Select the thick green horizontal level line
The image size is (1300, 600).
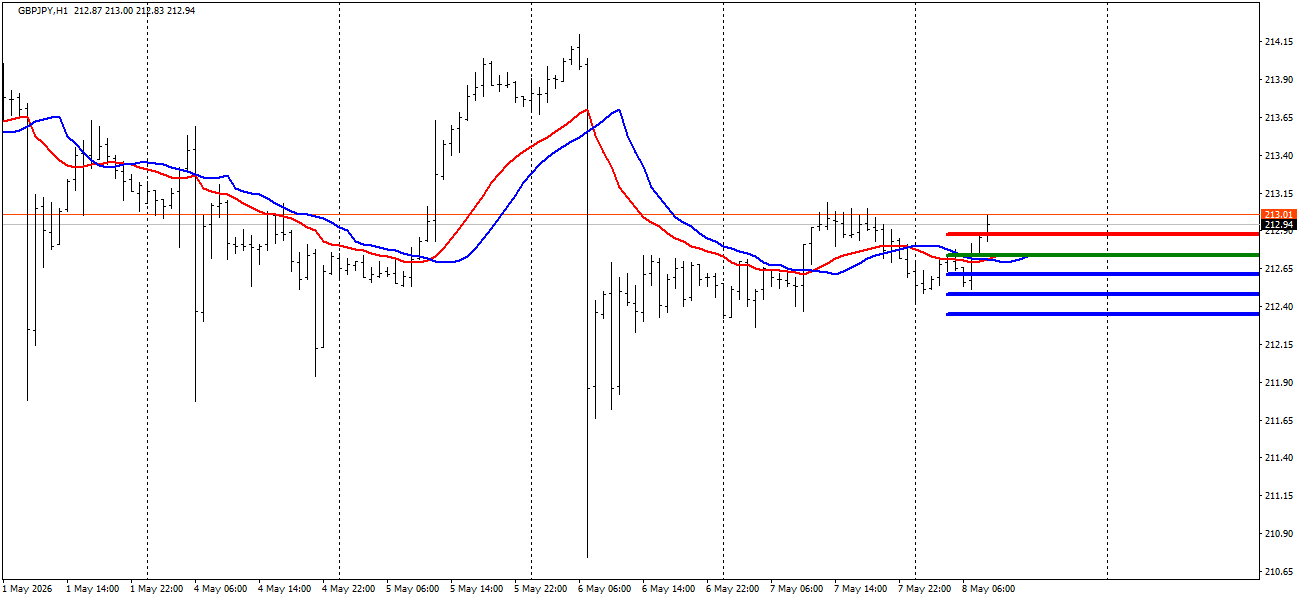click(x=1102, y=255)
